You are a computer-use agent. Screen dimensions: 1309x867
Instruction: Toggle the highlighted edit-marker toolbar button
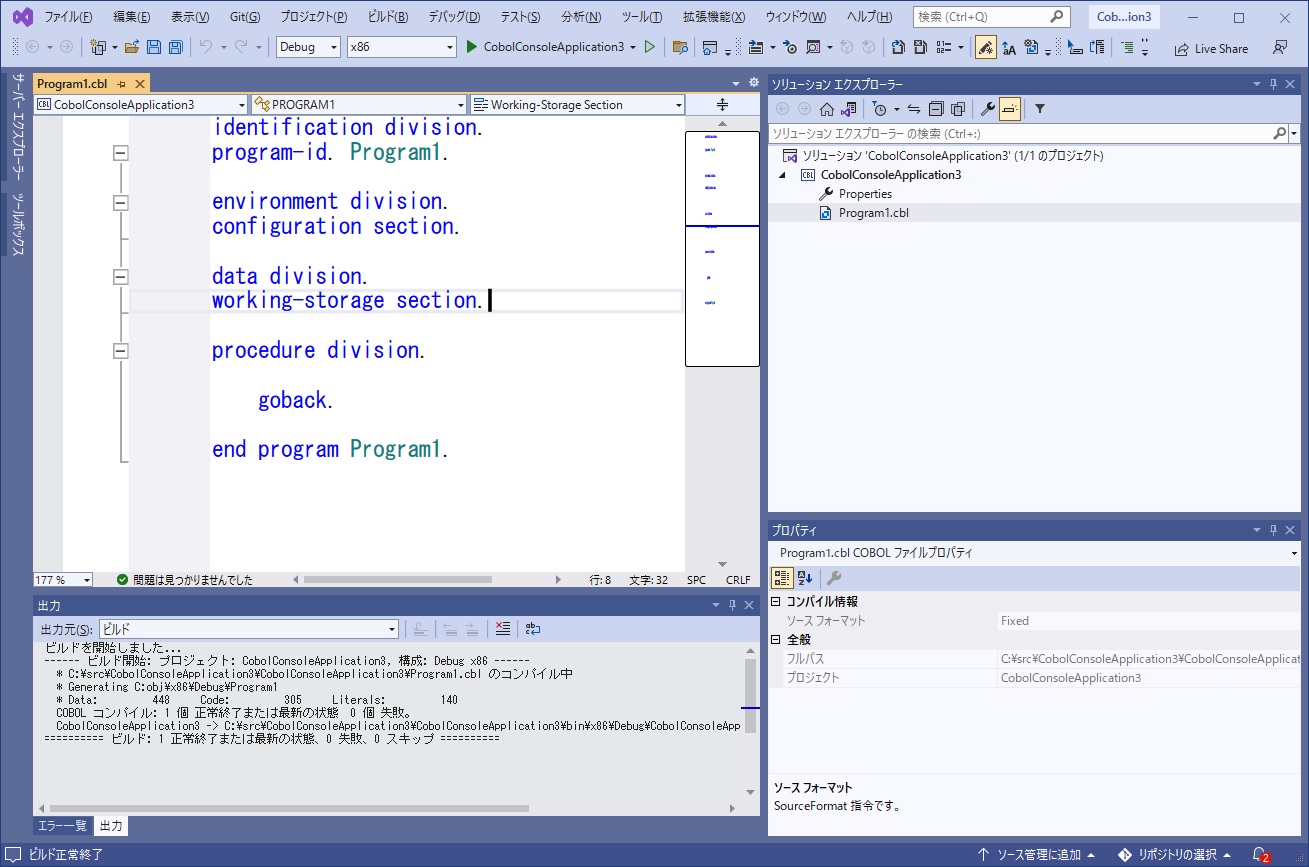(986, 47)
